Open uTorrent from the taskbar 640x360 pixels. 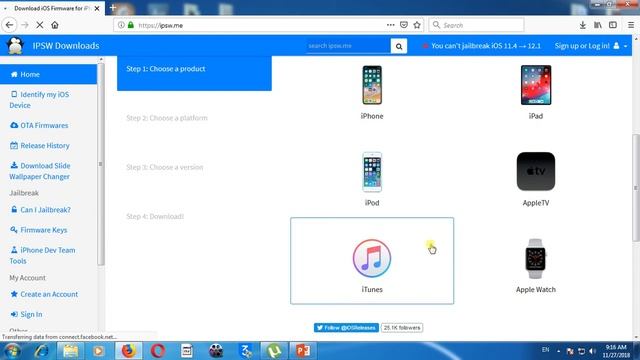(x=273, y=351)
